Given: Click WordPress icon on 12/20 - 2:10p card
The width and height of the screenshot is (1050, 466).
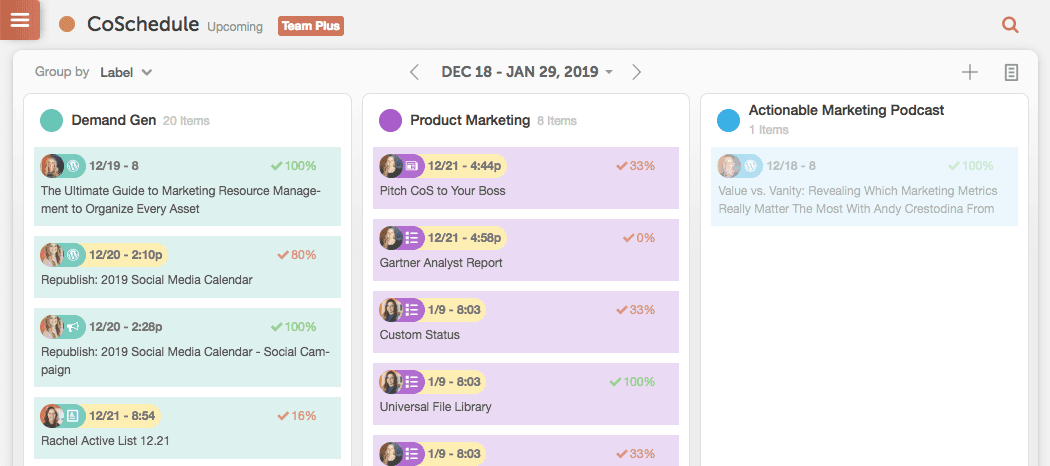Looking at the screenshot, I should coord(74,254).
